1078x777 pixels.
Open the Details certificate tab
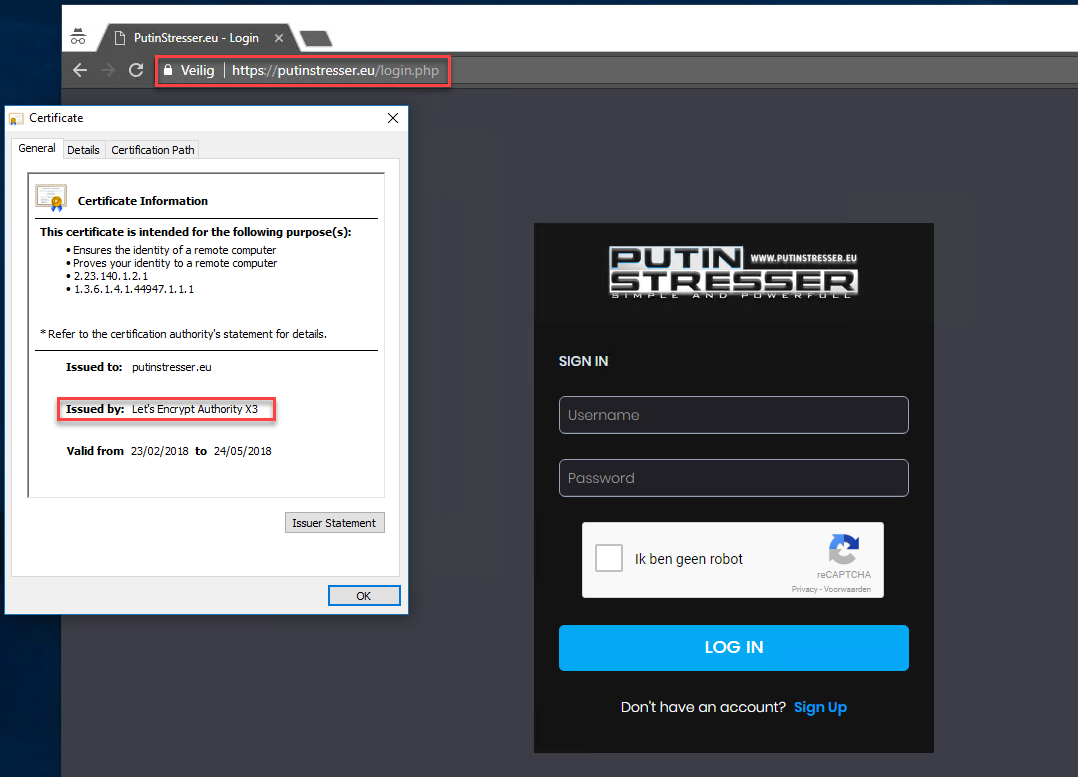tap(83, 150)
